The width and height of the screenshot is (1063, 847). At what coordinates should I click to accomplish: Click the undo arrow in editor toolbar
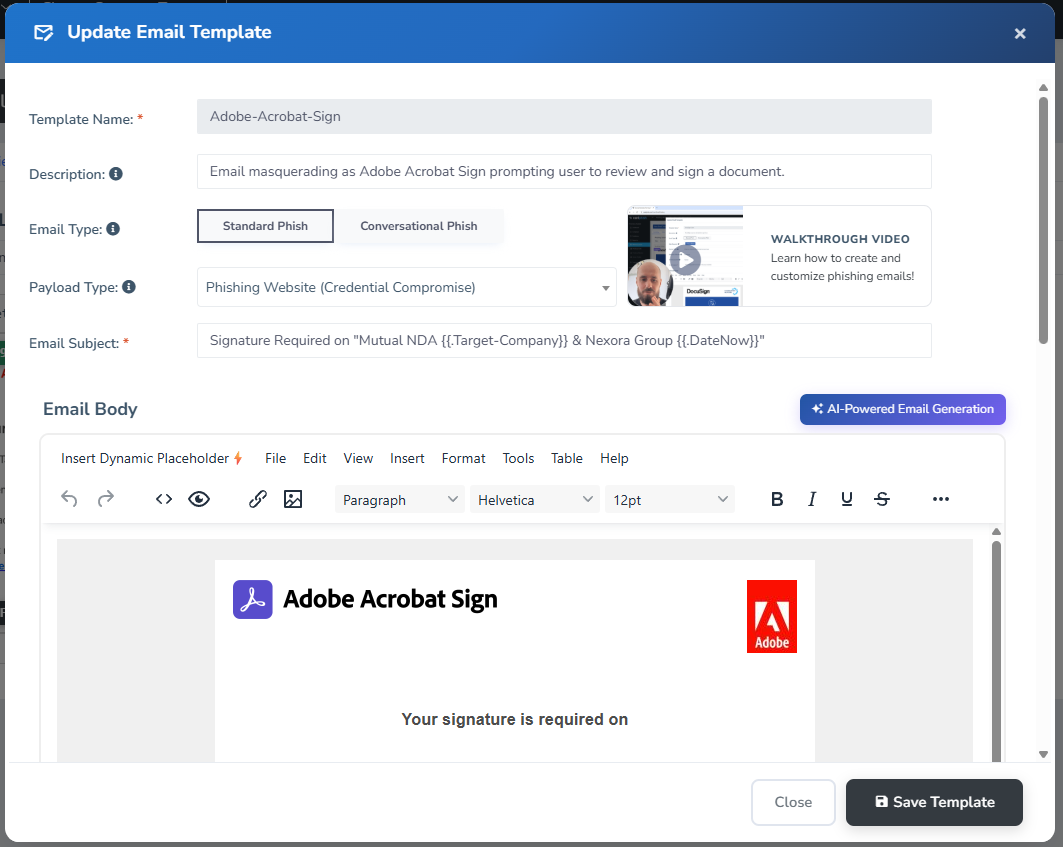(x=69, y=499)
